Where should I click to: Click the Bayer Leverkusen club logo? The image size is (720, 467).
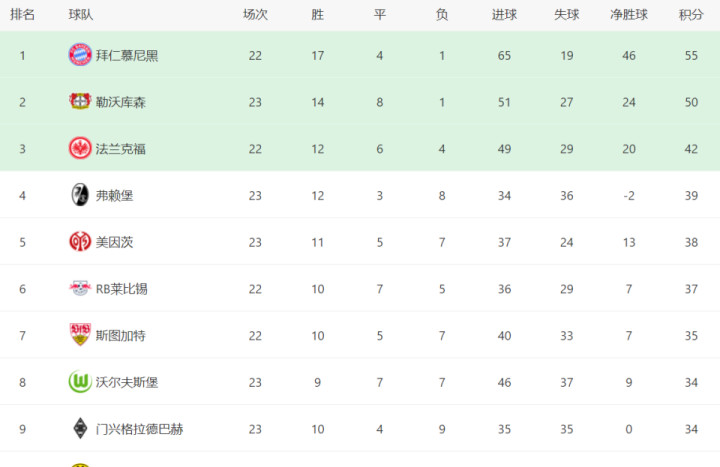[x=80, y=101]
